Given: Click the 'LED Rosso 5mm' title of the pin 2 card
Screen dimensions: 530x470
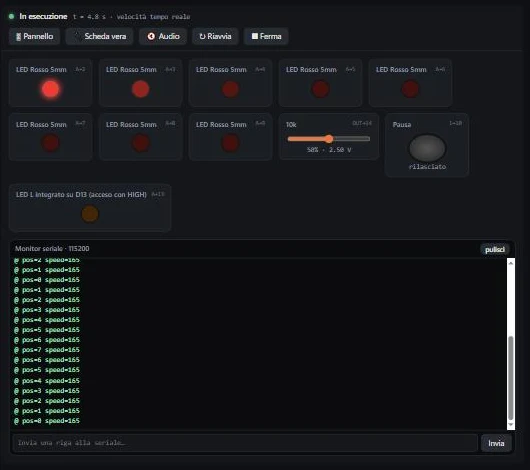Looking at the screenshot, I should (x=41, y=69).
